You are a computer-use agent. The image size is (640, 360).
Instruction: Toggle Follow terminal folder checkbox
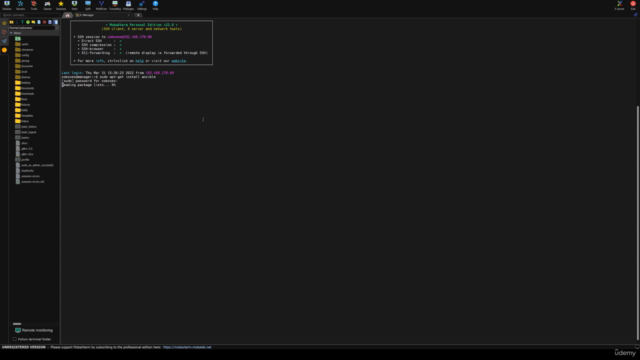(15, 339)
